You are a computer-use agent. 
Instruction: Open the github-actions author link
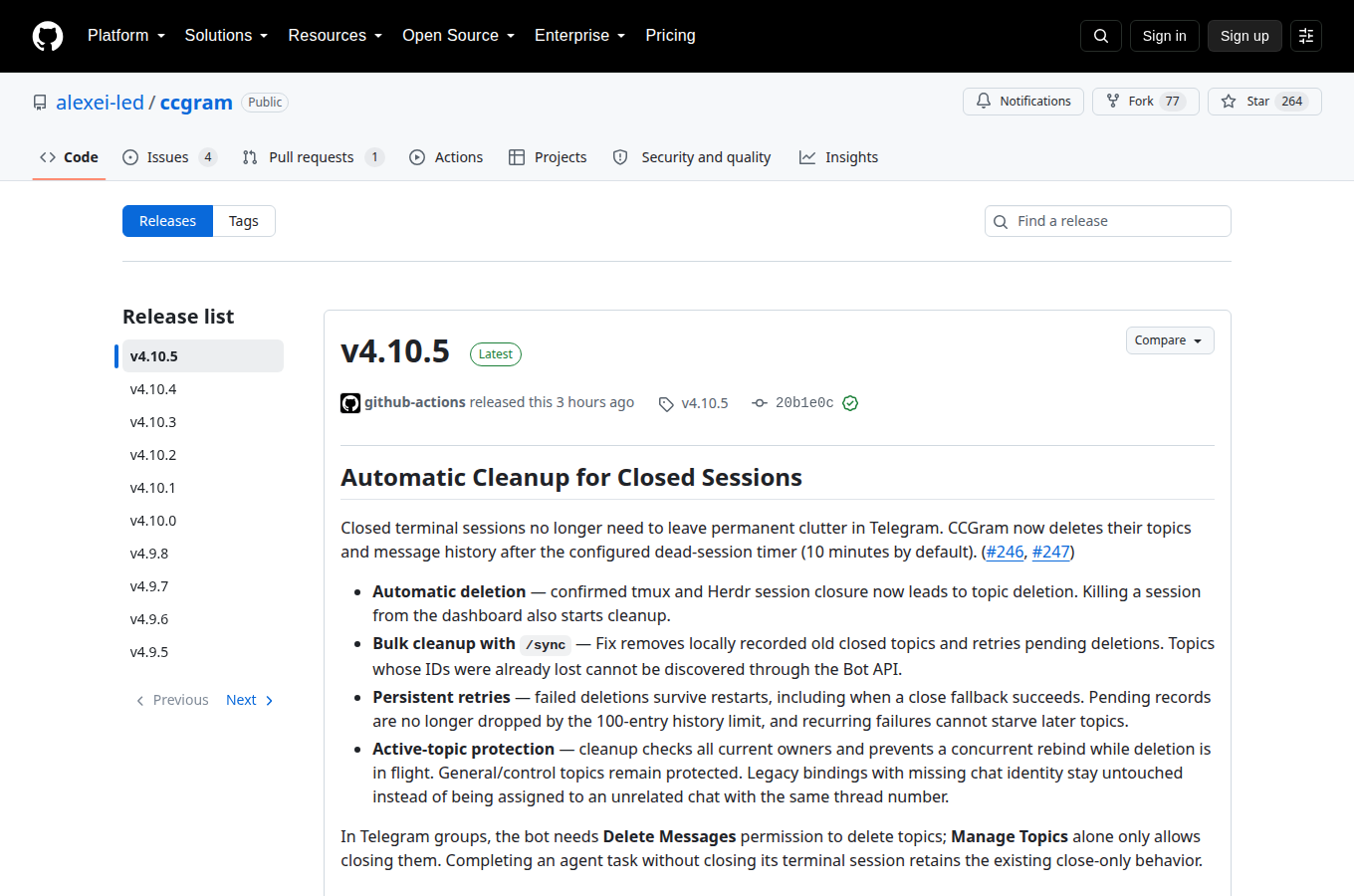[x=415, y=402]
